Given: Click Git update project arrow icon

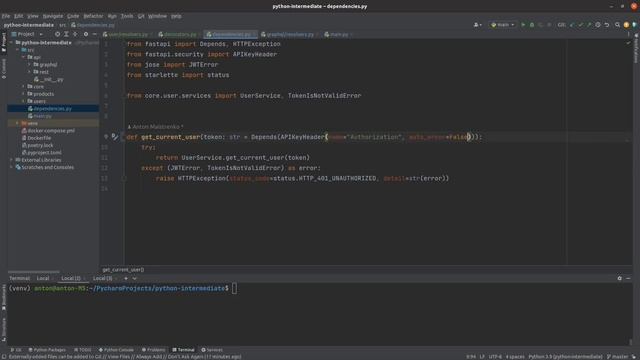Looking at the screenshot, I should tap(572, 25).
